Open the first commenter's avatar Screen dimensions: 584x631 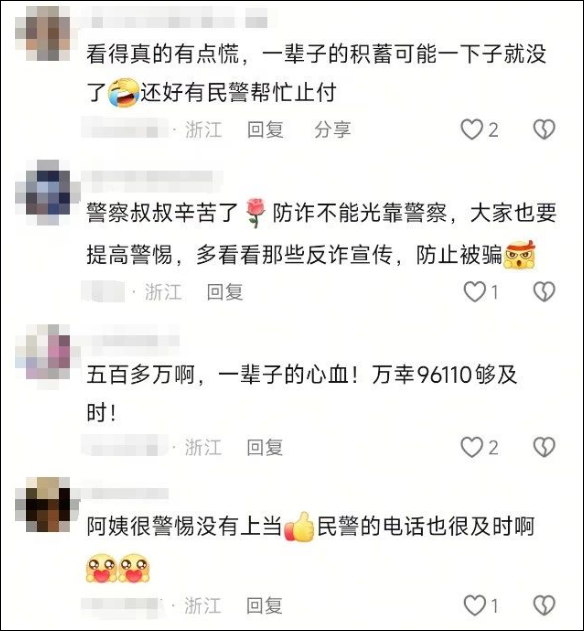pyautogui.click(x=43, y=33)
